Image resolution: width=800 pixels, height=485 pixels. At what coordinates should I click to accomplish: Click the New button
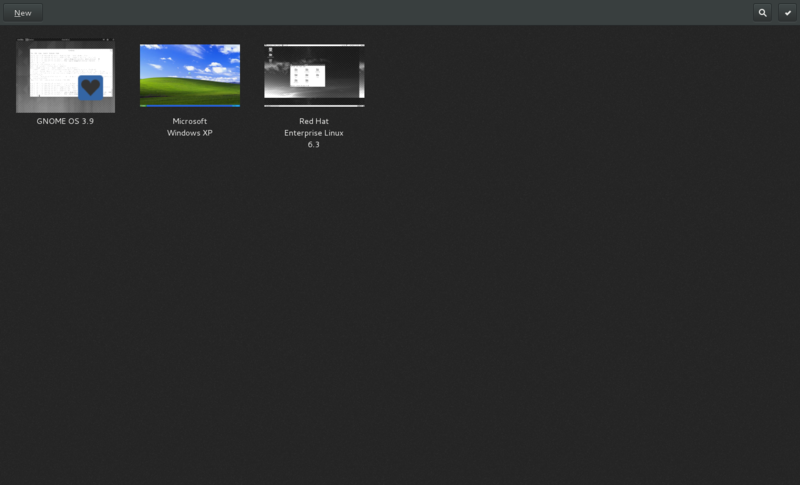[23, 13]
